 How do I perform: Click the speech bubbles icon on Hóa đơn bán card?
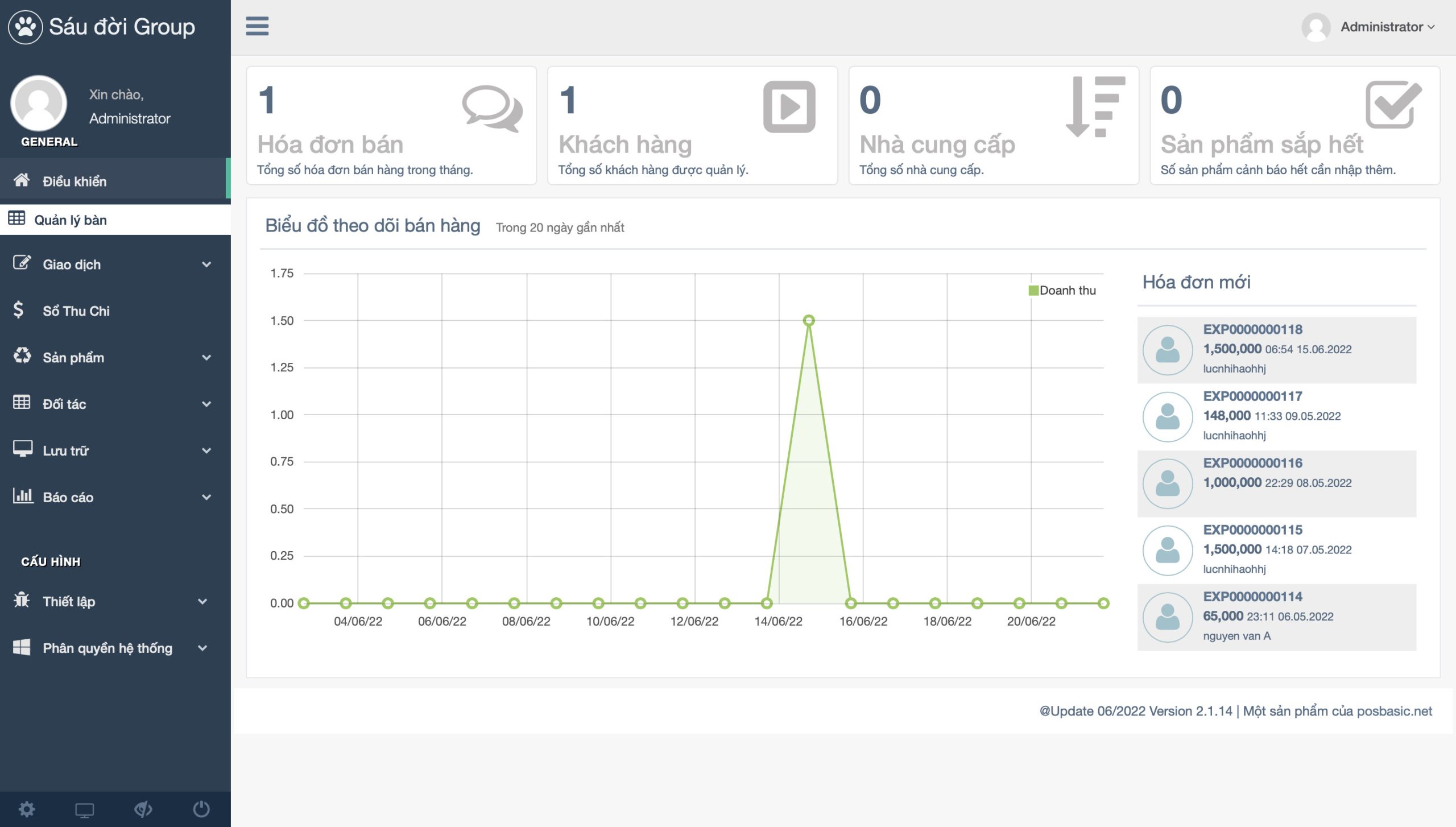tap(492, 108)
